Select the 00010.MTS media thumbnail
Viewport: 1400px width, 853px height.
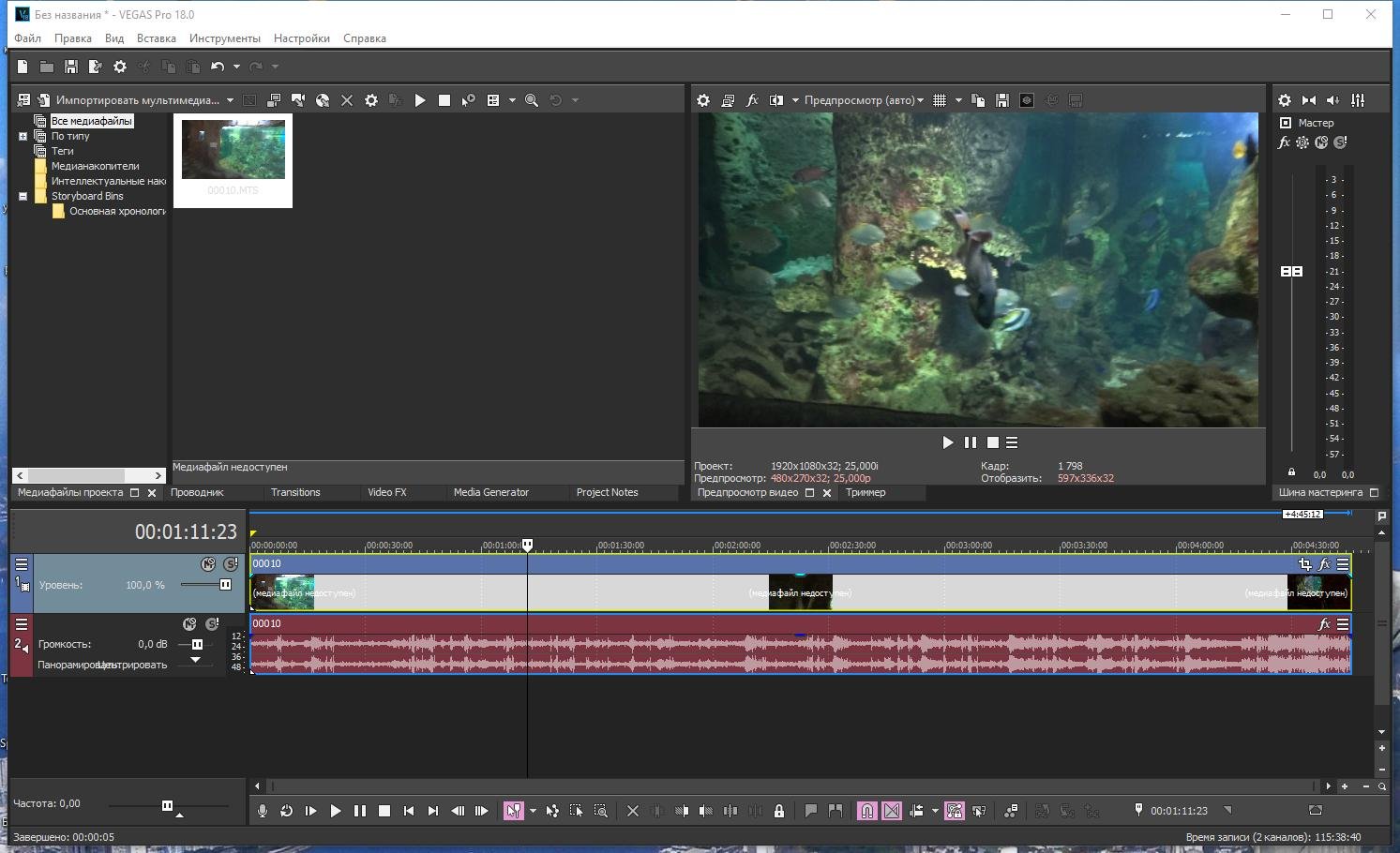click(233, 150)
